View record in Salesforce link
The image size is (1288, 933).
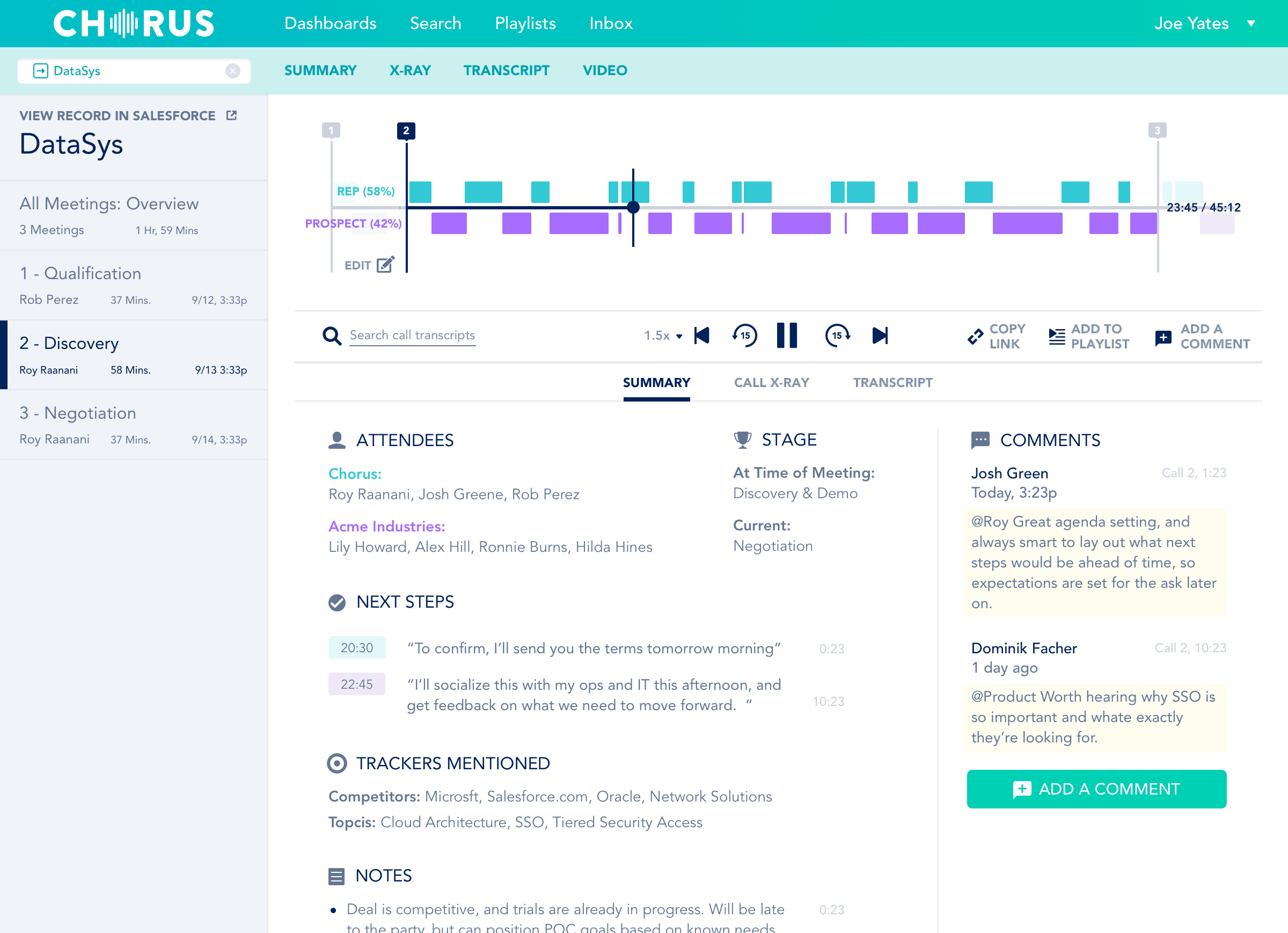(x=128, y=116)
